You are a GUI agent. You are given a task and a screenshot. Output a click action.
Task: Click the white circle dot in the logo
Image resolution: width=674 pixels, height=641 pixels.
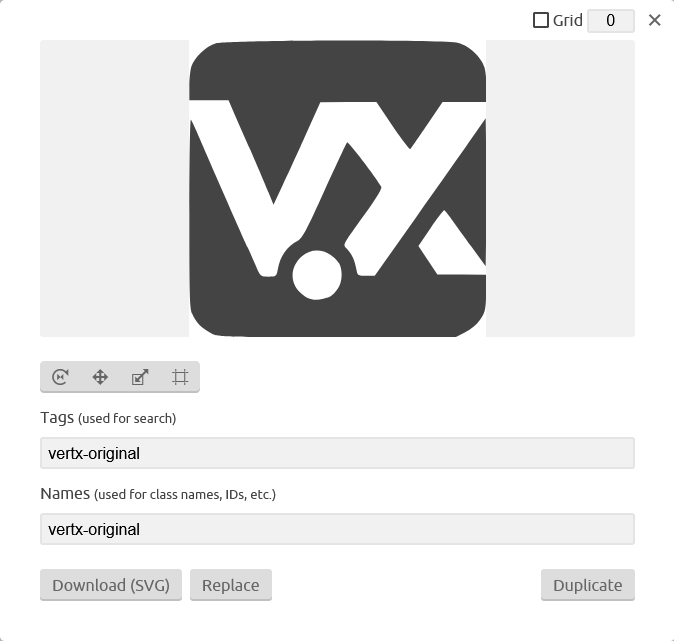point(317,275)
